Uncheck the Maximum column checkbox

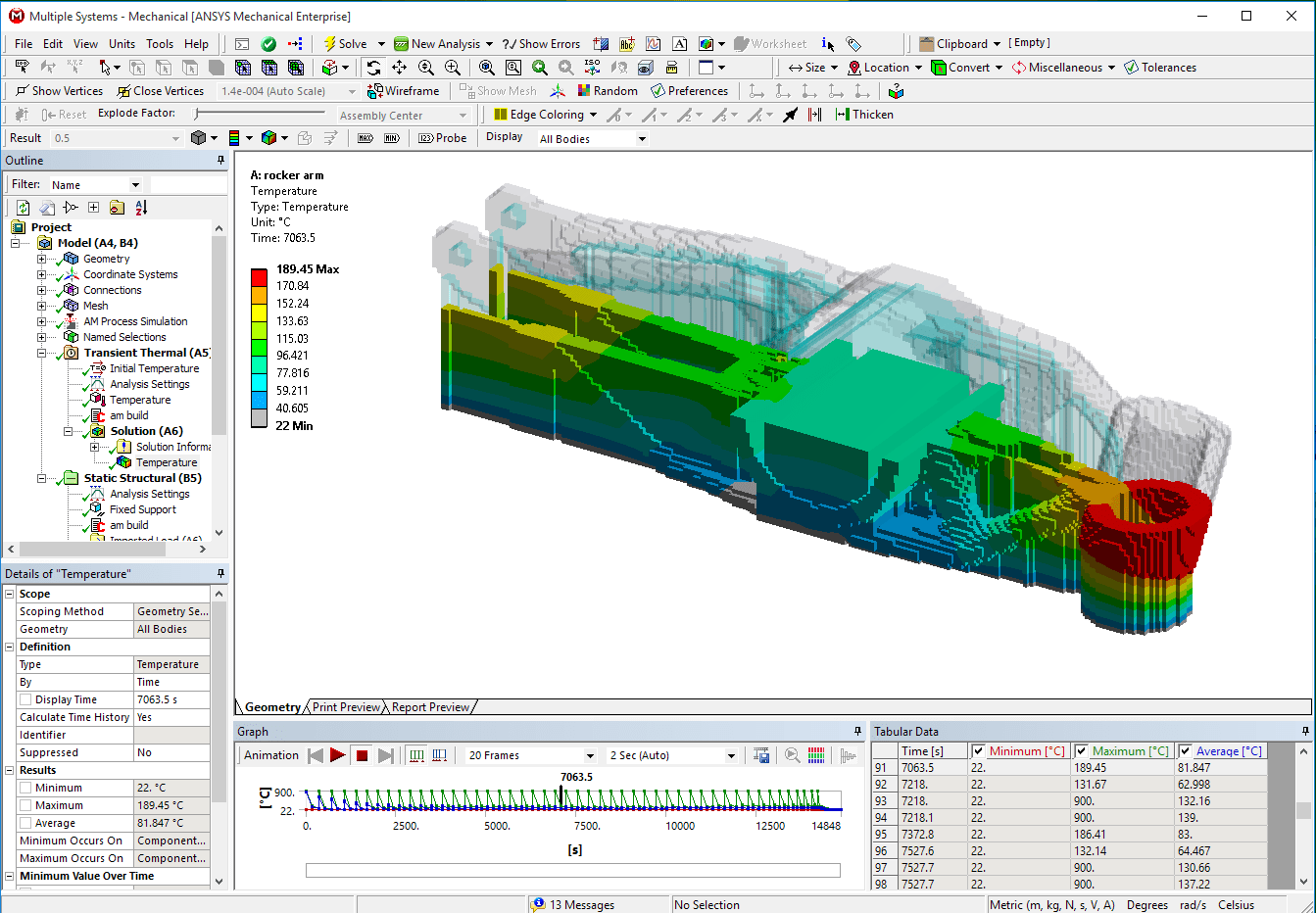click(x=1082, y=751)
